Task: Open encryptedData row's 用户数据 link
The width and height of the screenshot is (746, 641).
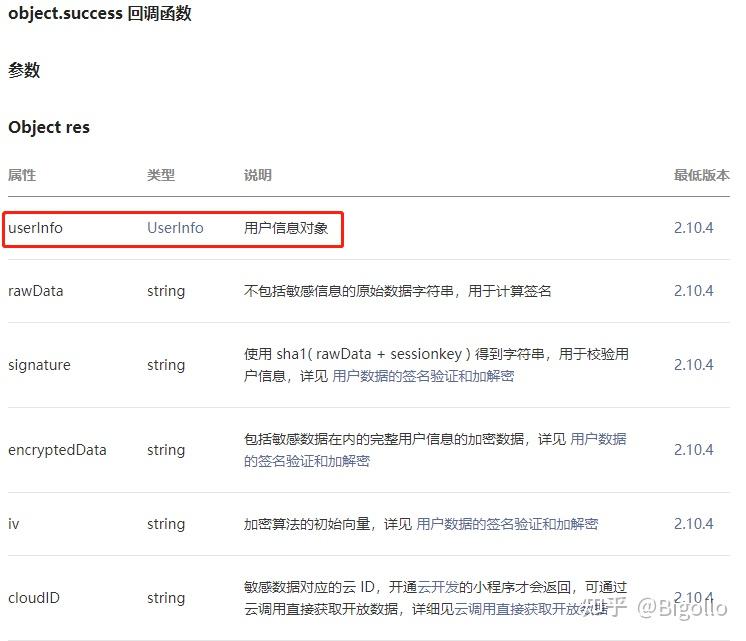Action: (598, 439)
